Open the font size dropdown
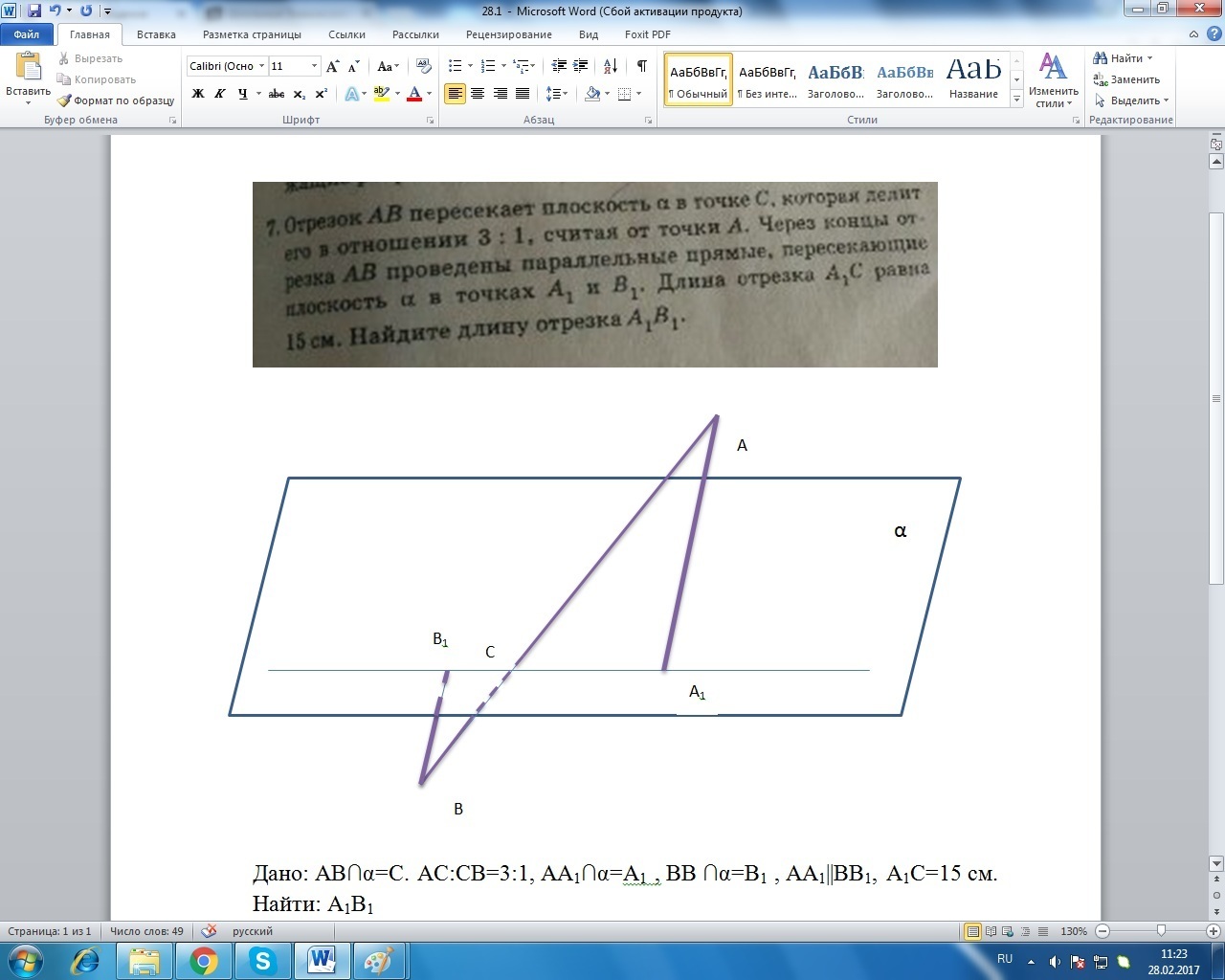 pos(314,66)
